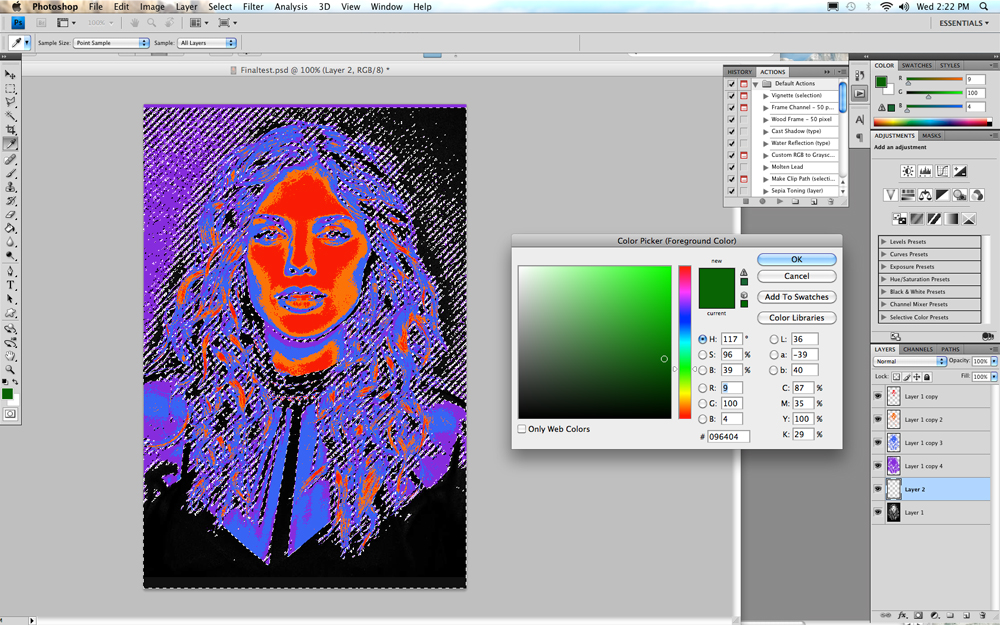Lock all layer properties using padlock icon

point(927,377)
